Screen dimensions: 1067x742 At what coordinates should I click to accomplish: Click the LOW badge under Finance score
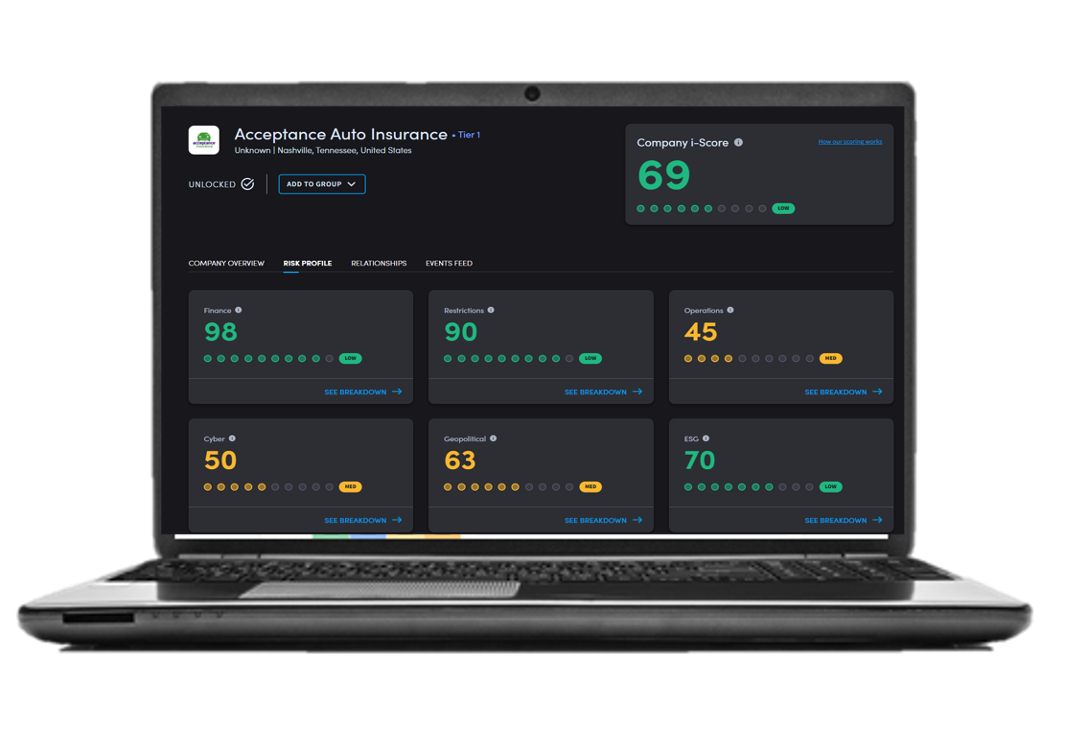click(x=351, y=358)
